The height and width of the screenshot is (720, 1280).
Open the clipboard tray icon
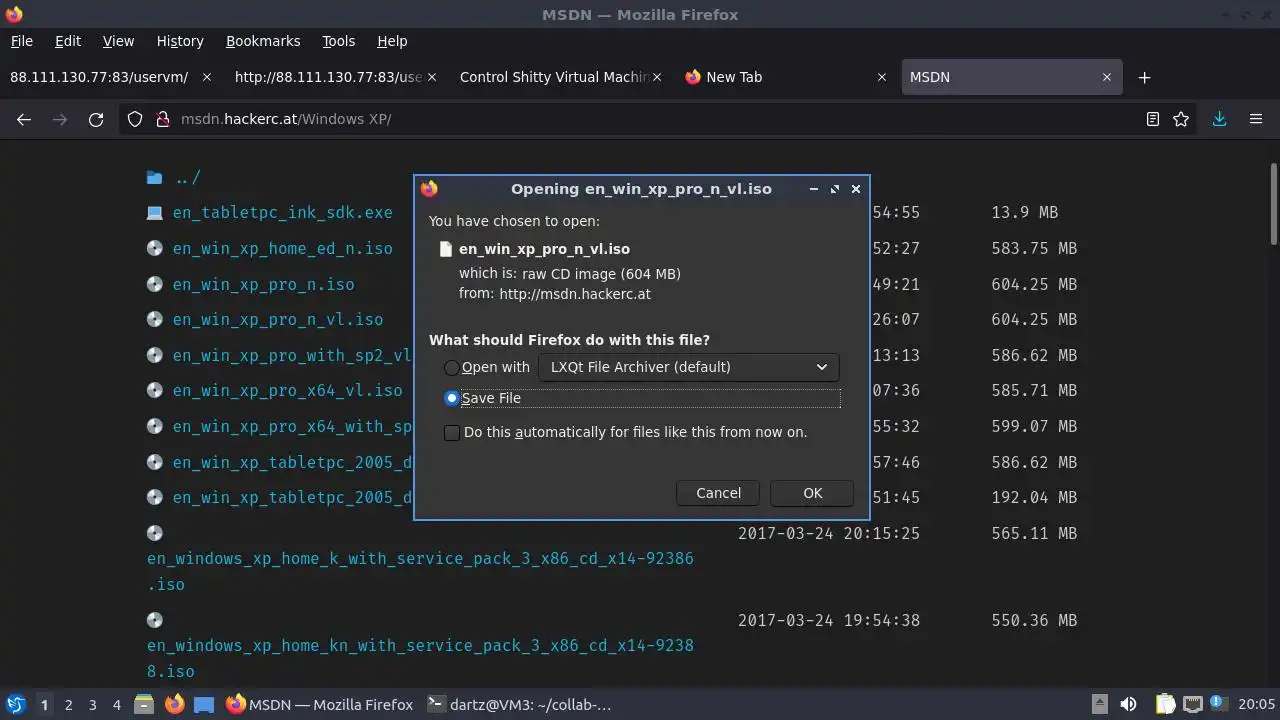[1165, 704]
